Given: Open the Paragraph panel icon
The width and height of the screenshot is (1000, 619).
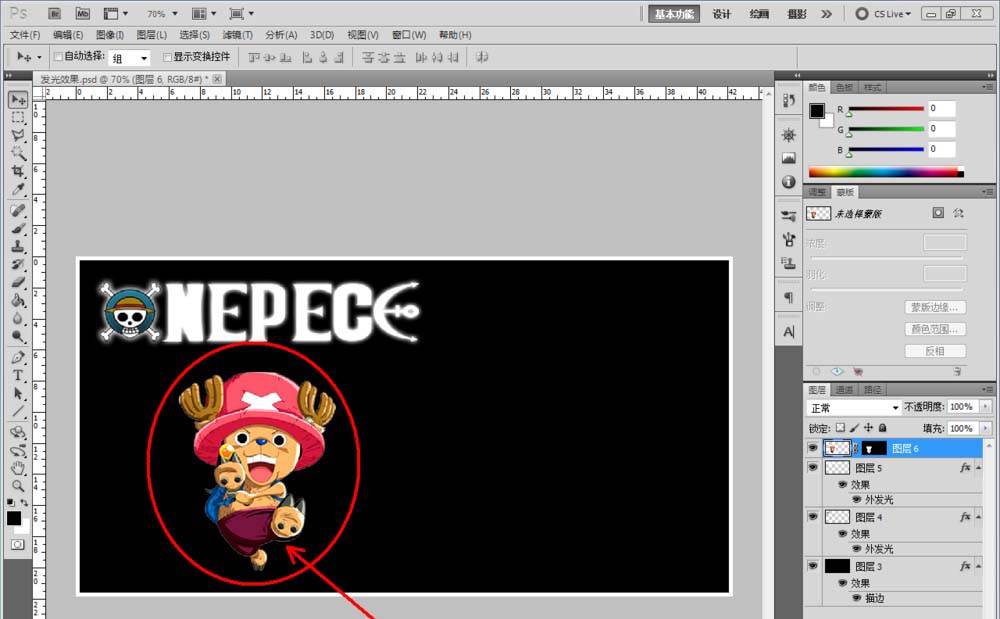Looking at the screenshot, I should (x=789, y=298).
